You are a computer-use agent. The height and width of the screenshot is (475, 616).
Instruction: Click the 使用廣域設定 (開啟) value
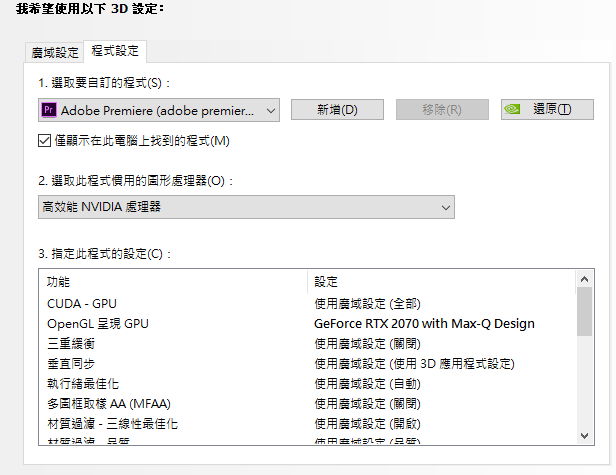(367, 424)
